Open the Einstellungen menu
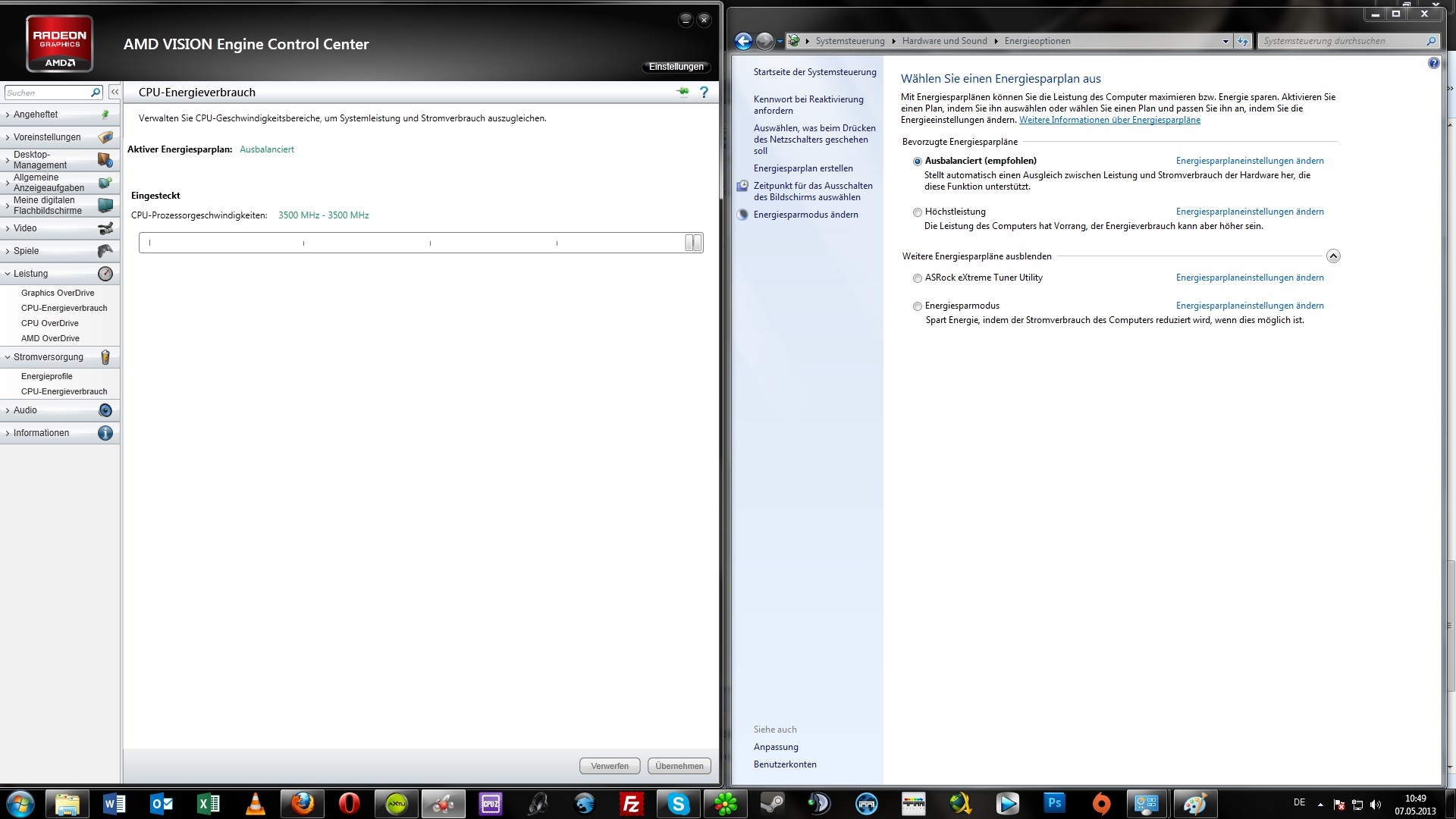 676,67
